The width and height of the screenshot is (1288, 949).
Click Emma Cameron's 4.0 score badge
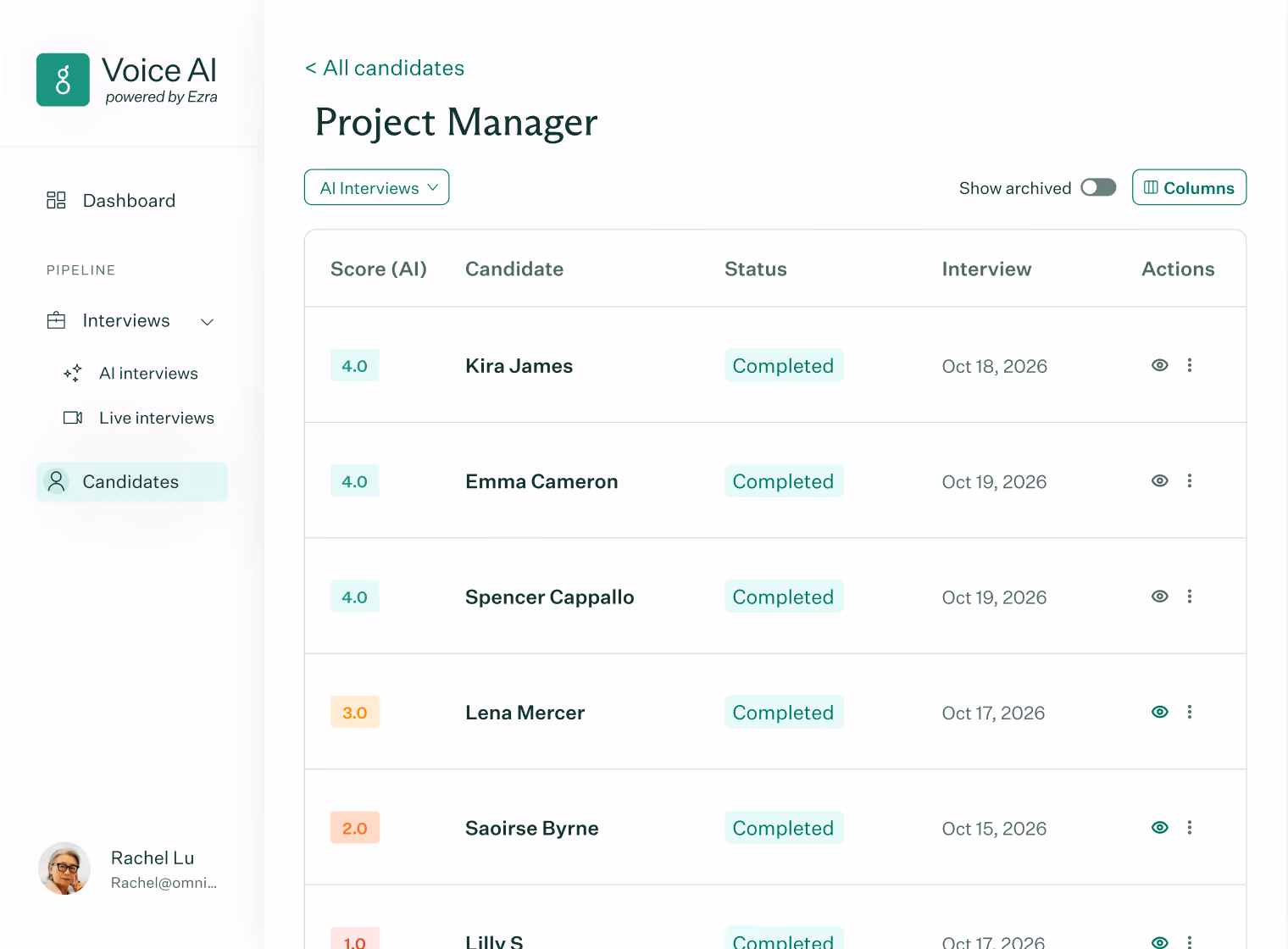click(x=354, y=481)
